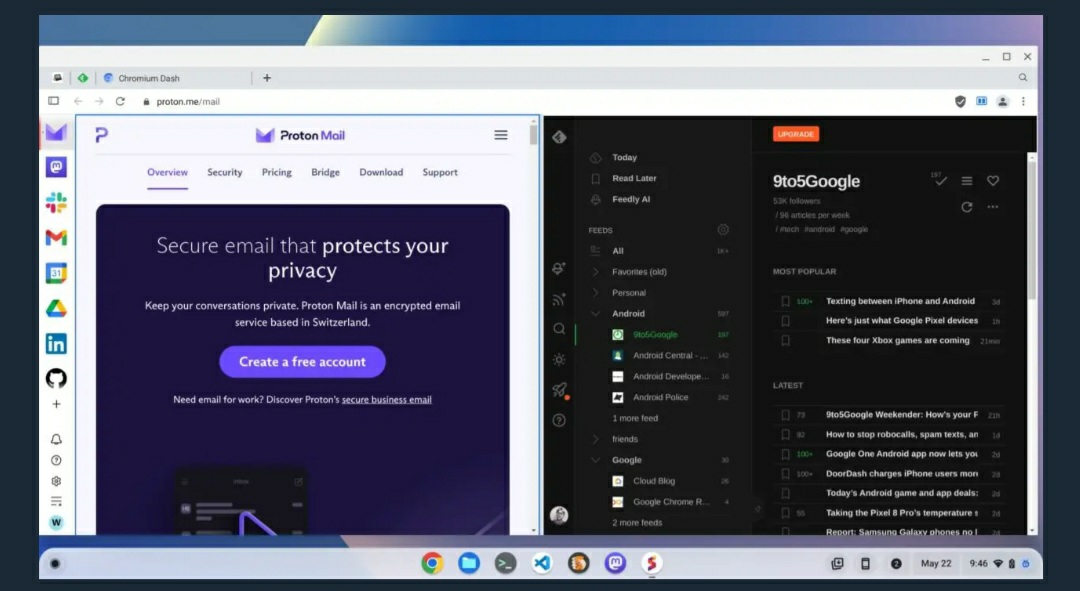Viewport: 1080px width, 591px height.
Task: Open Read Later in Feedly
Action: pos(634,178)
